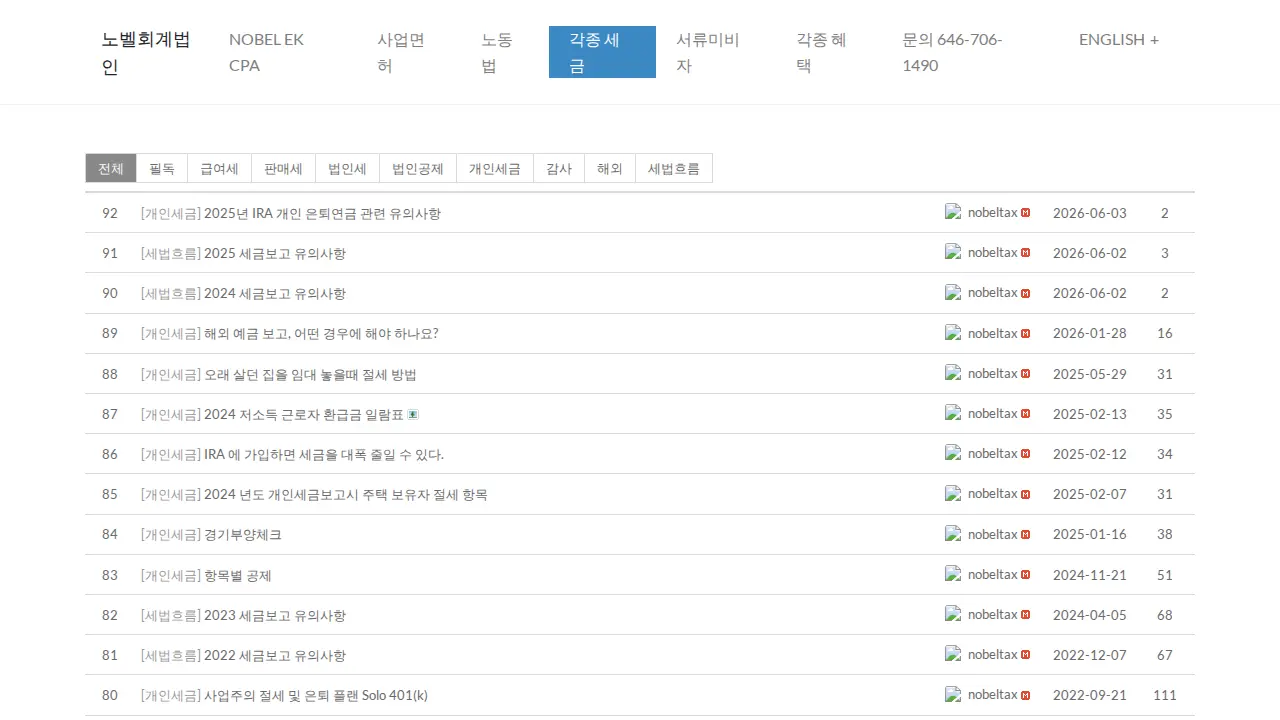The width and height of the screenshot is (1280, 720).
Task: Click the date 2022-12-07 in row 81
Action: [1090, 655]
